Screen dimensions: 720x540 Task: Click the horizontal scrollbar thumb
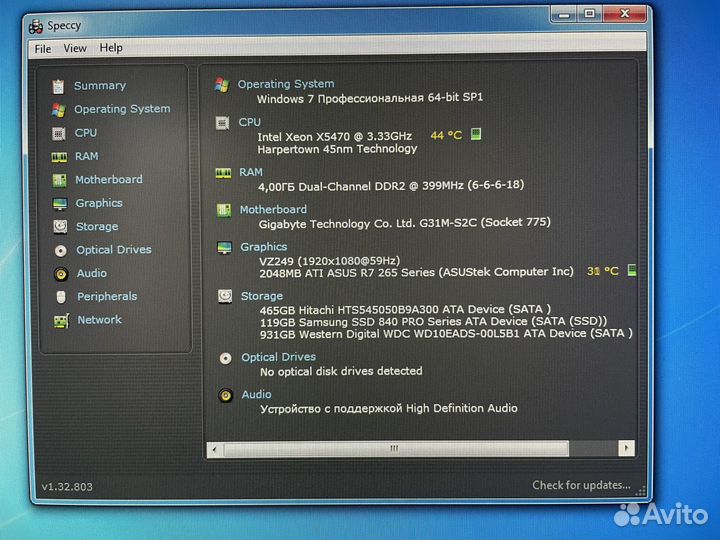396,449
